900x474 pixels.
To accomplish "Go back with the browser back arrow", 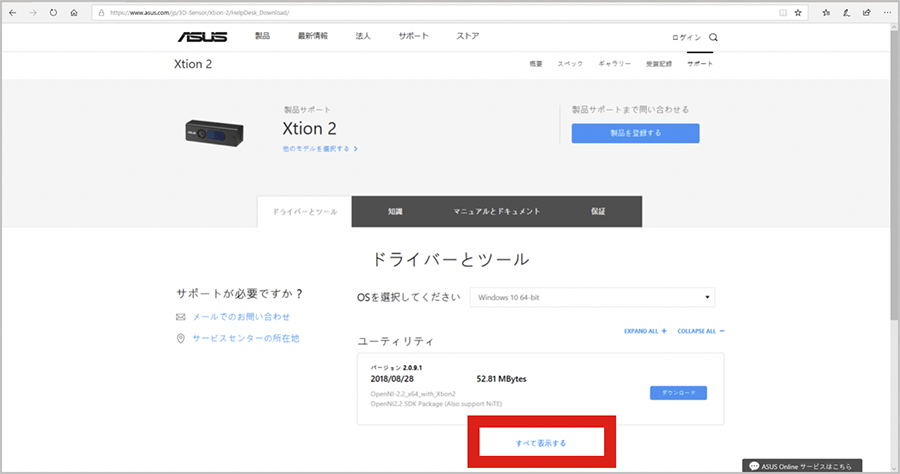I will pos(13,13).
